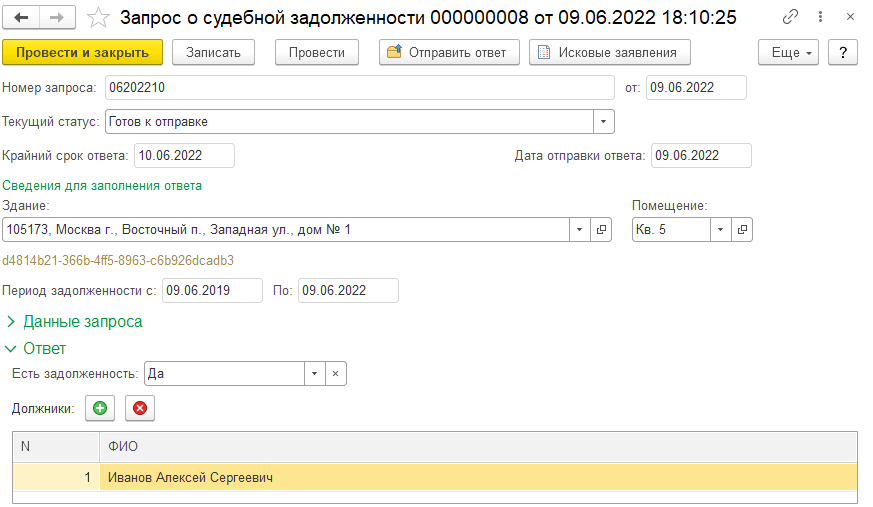Add the document to favorites with star
The image size is (873, 507).
(x=98, y=18)
